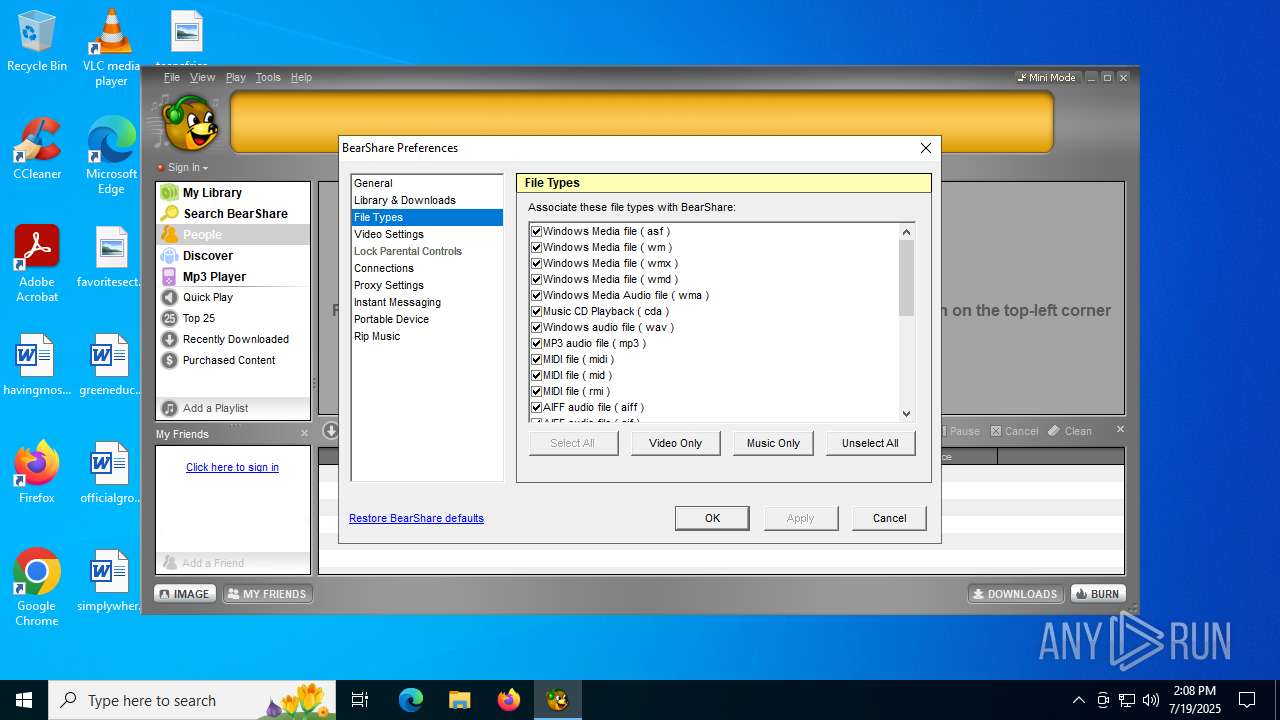Click Unselect All button
Image resolution: width=1280 pixels, height=720 pixels.
[870, 443]
